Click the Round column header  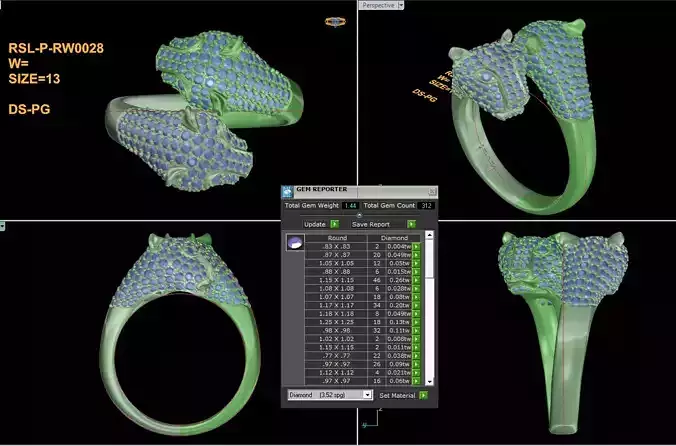(337, 238)
